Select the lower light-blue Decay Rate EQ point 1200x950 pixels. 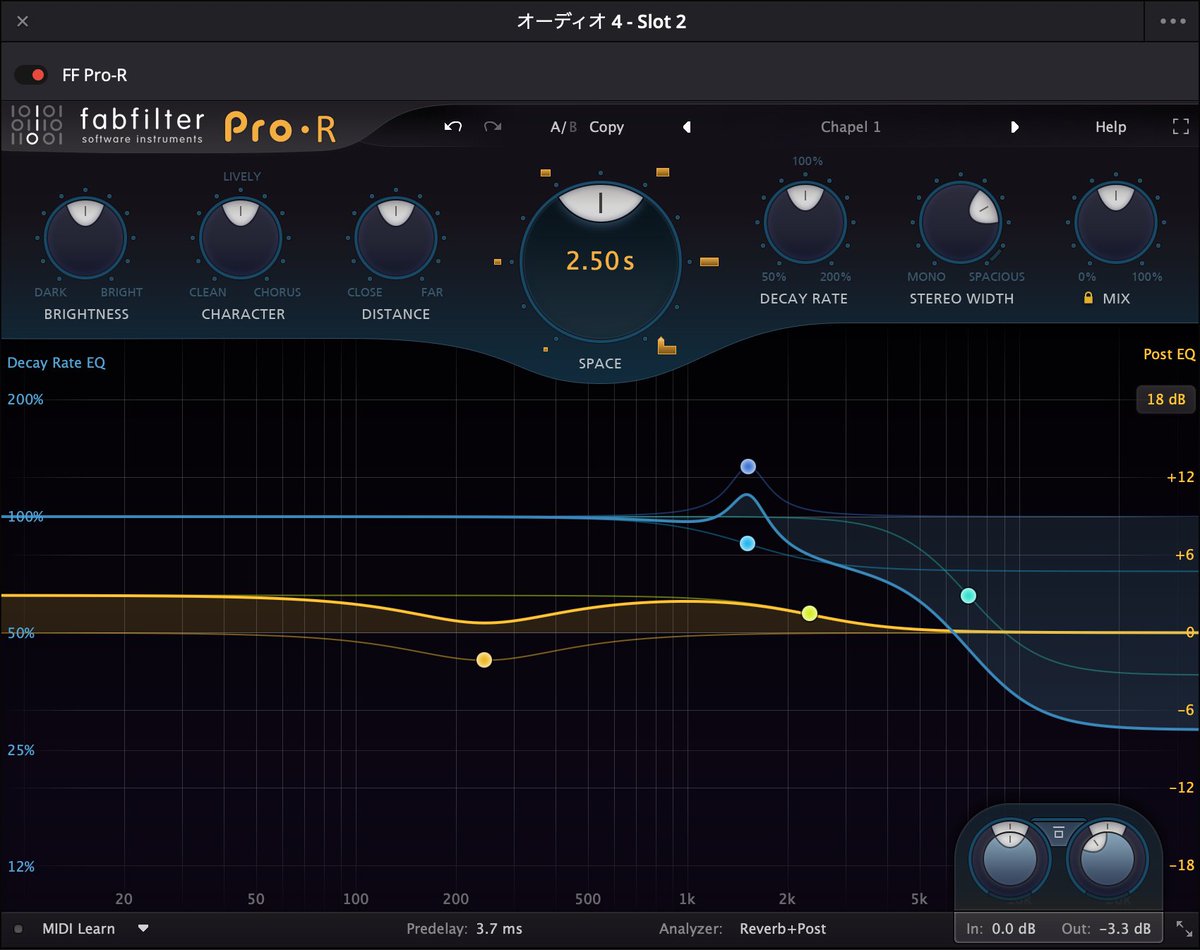point(747,543)
